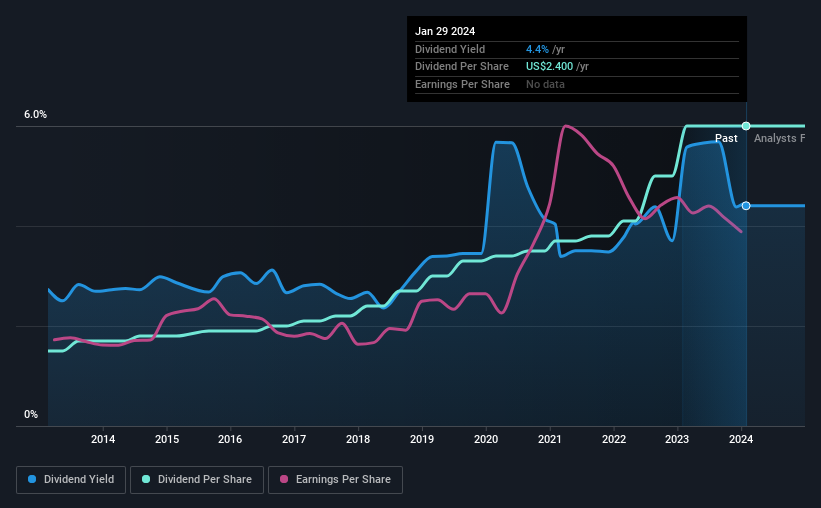Toggle the Dividend Yield legend button
The image size is (821, 508).
pyautogui.click(x=71, y=480)
